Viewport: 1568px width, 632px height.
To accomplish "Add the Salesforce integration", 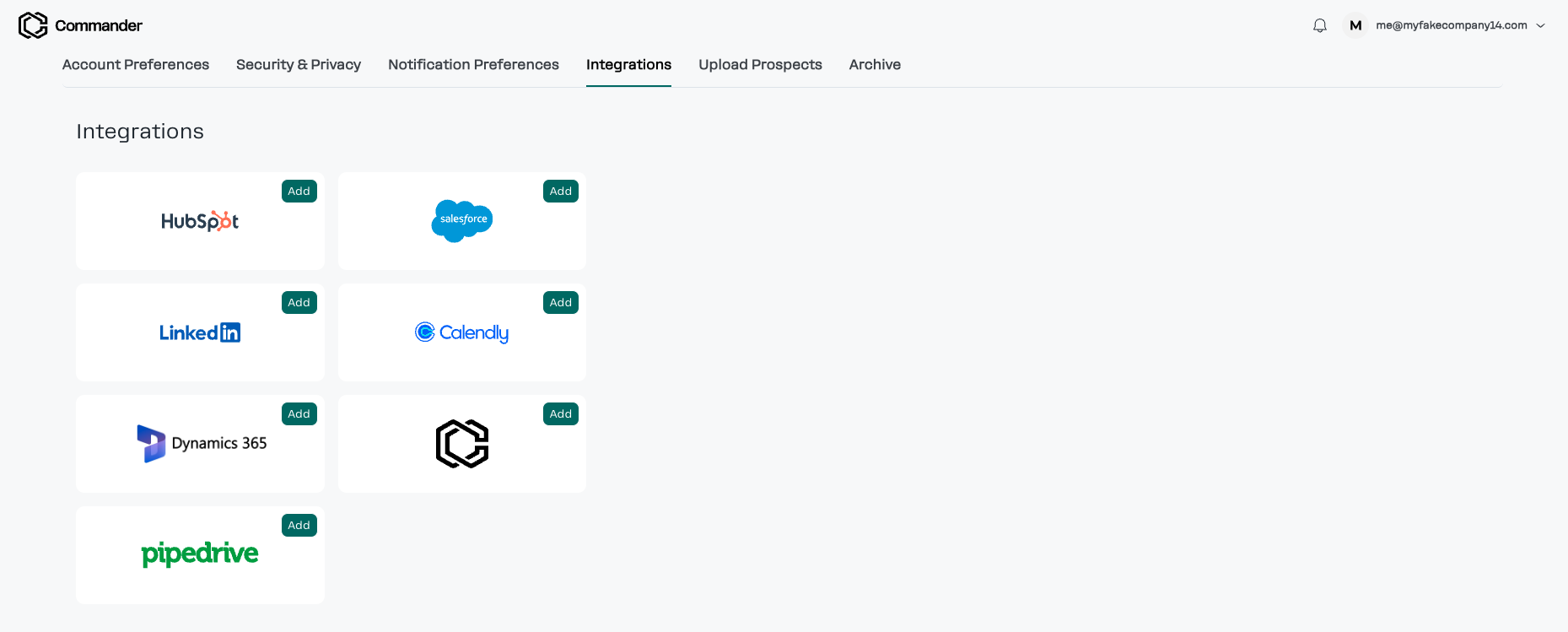I will [560, 191].
